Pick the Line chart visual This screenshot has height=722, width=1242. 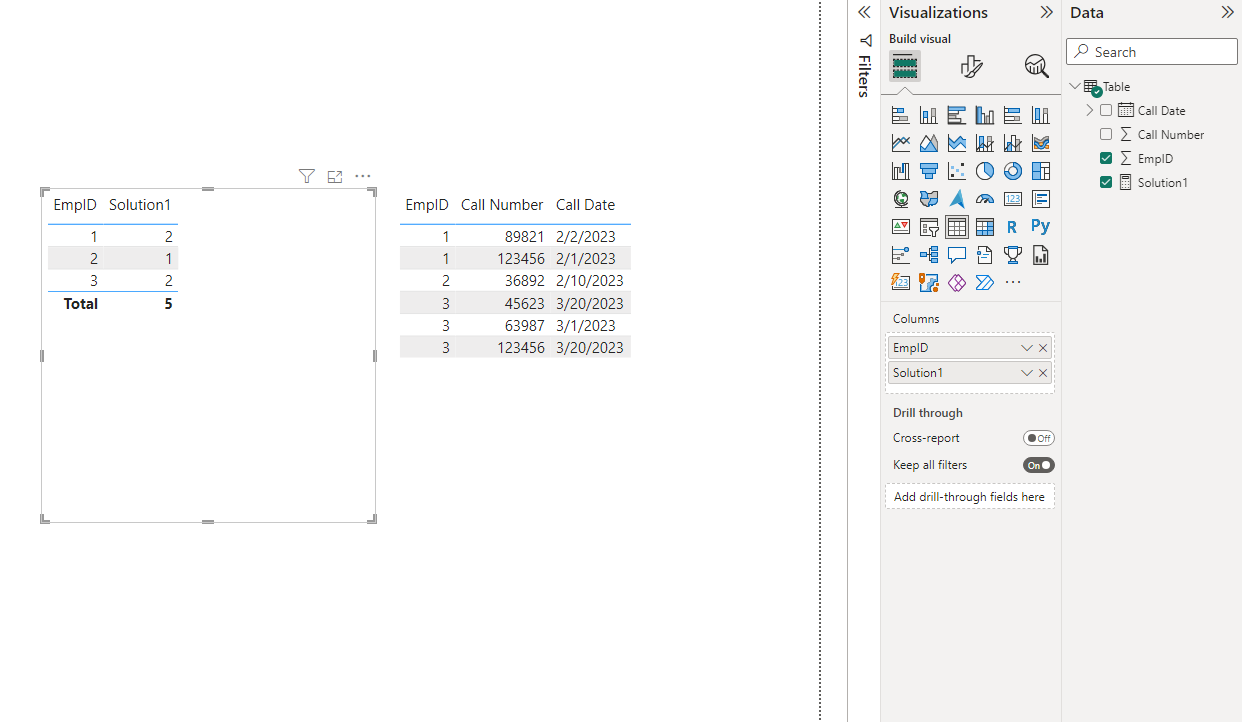click(x=900, y=143)
